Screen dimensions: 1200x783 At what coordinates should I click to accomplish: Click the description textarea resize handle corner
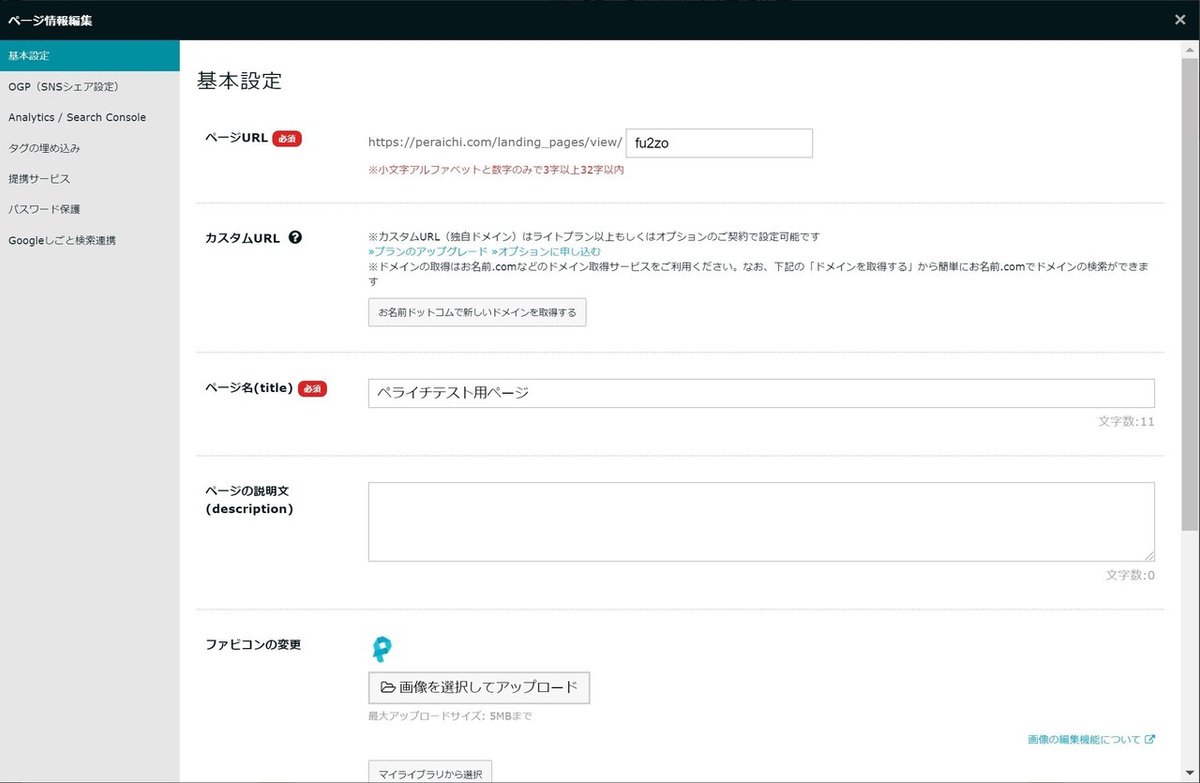click(x=1149, y=555)
